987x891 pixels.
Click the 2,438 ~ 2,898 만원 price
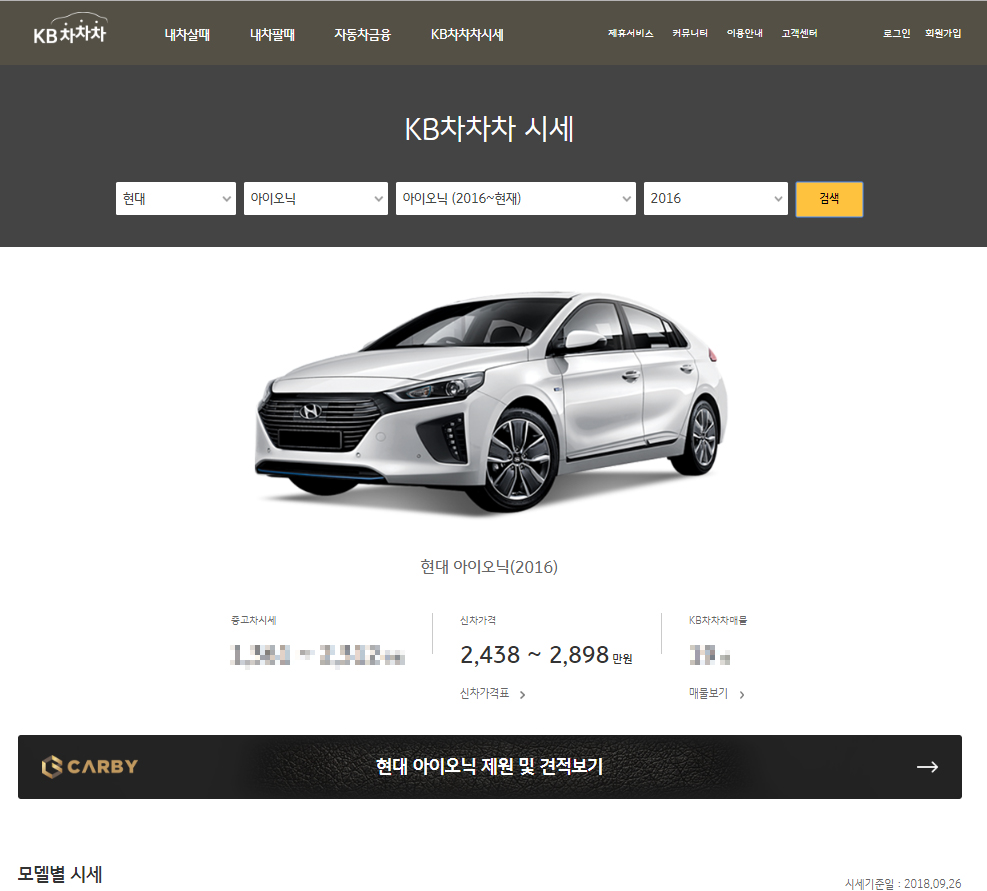click(x=546, y=655)
